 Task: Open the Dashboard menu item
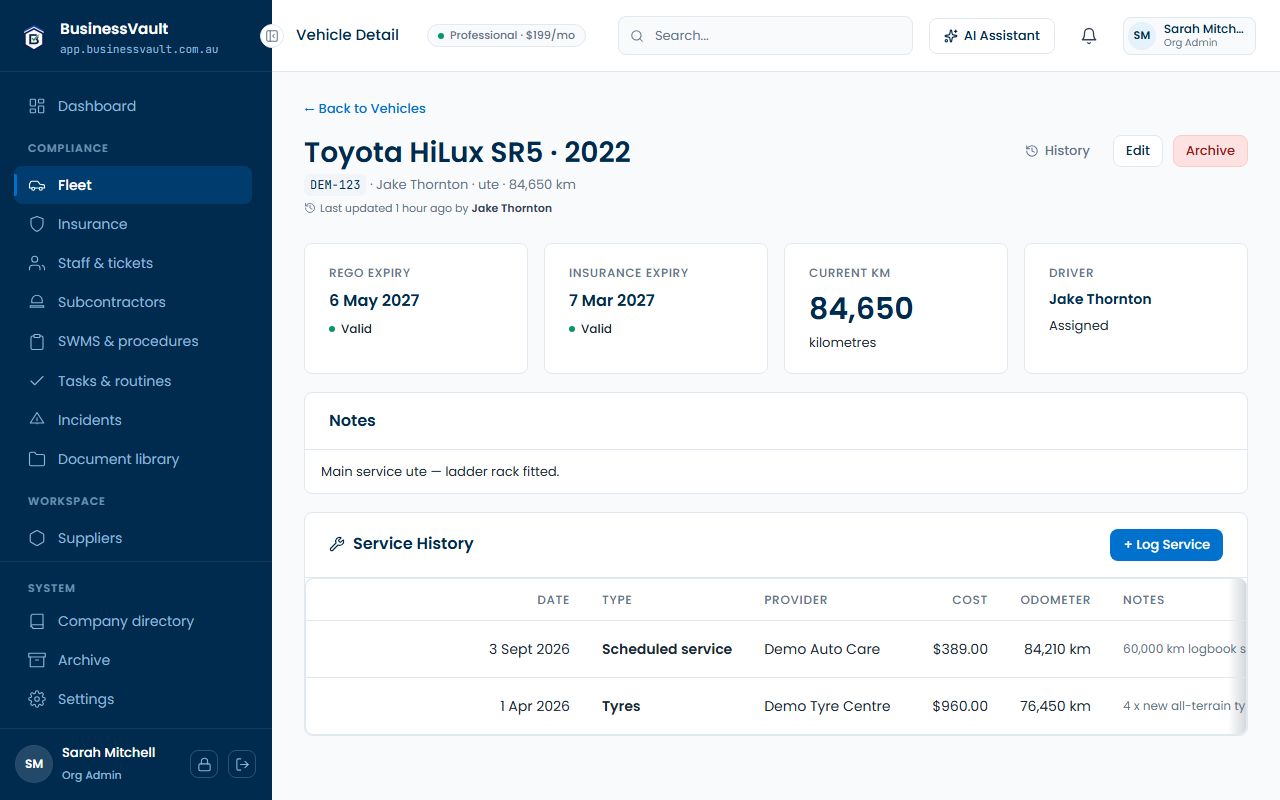pyautogui.click(x=133, y=106)
